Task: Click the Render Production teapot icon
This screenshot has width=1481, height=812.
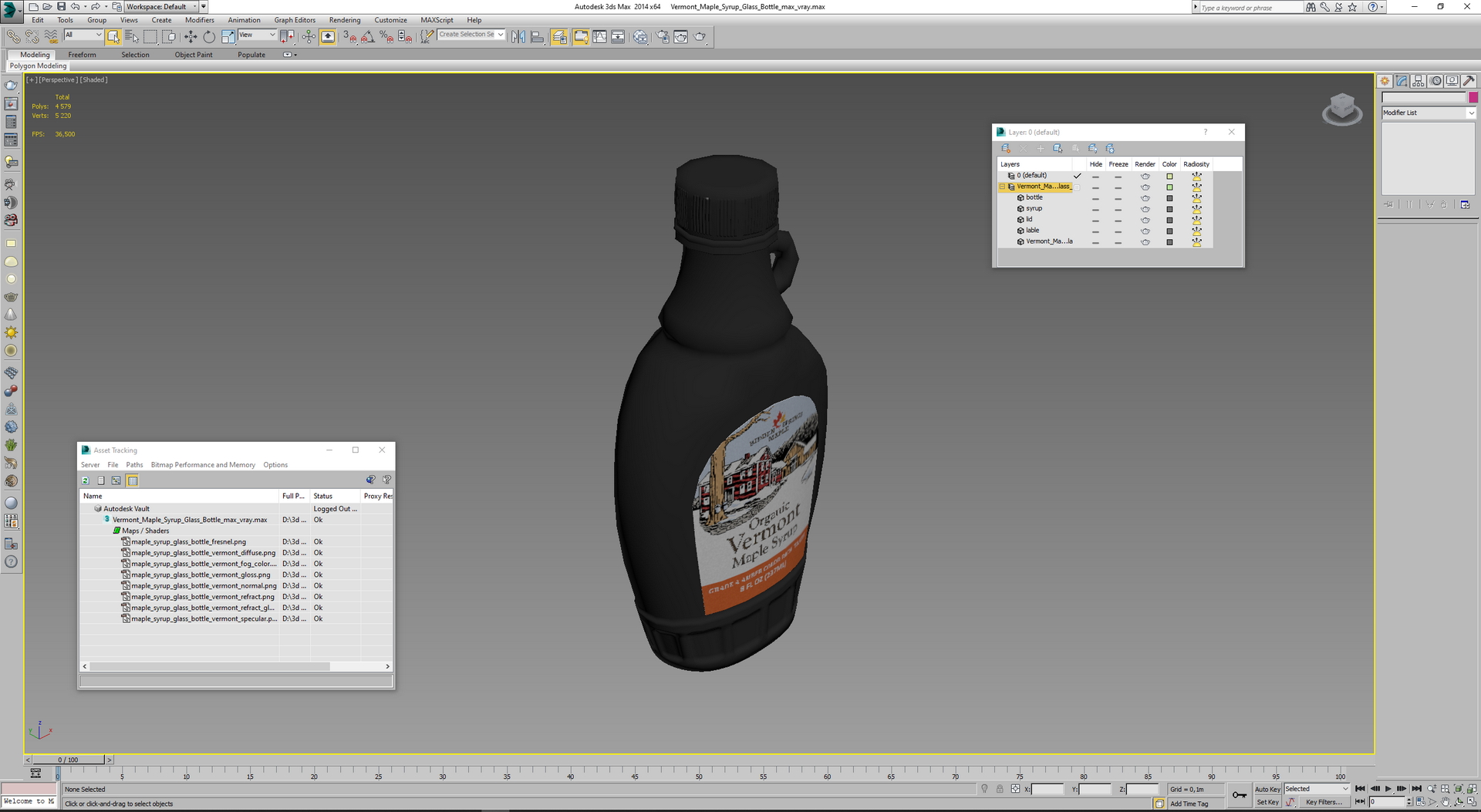Action: pyautogui.click(x=700, y=36)
